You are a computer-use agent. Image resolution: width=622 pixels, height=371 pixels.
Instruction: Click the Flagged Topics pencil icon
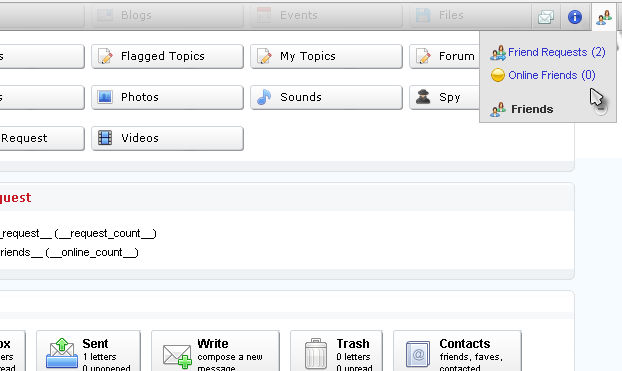(x=106, y=56)
